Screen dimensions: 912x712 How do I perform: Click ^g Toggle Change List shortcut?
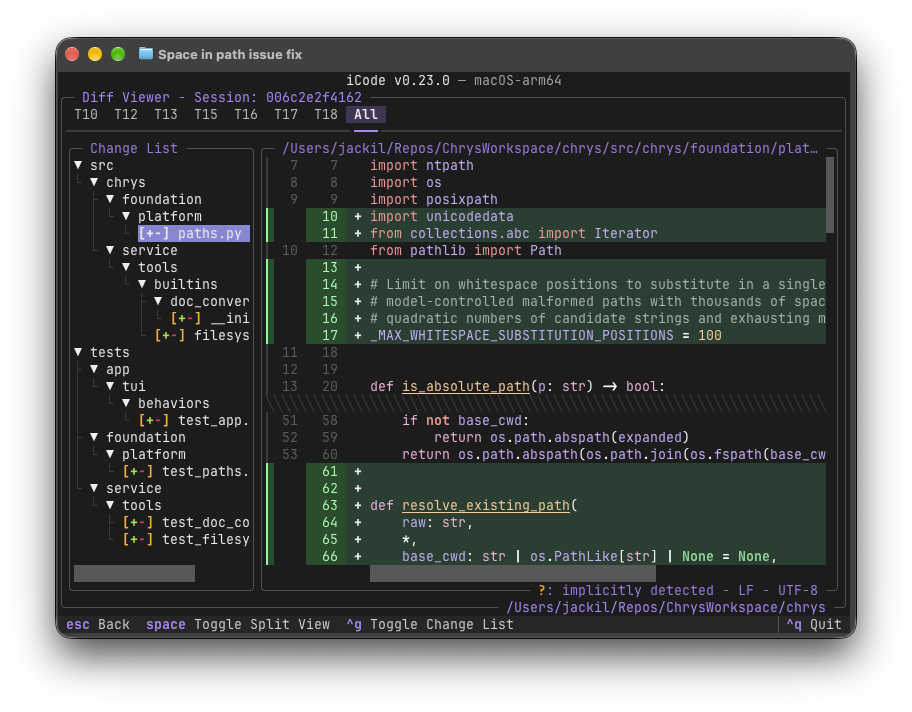tap(430, 624)
